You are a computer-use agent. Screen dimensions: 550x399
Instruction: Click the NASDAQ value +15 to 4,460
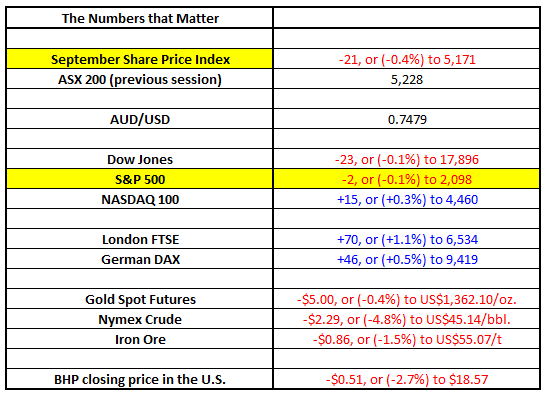(407, 200)
